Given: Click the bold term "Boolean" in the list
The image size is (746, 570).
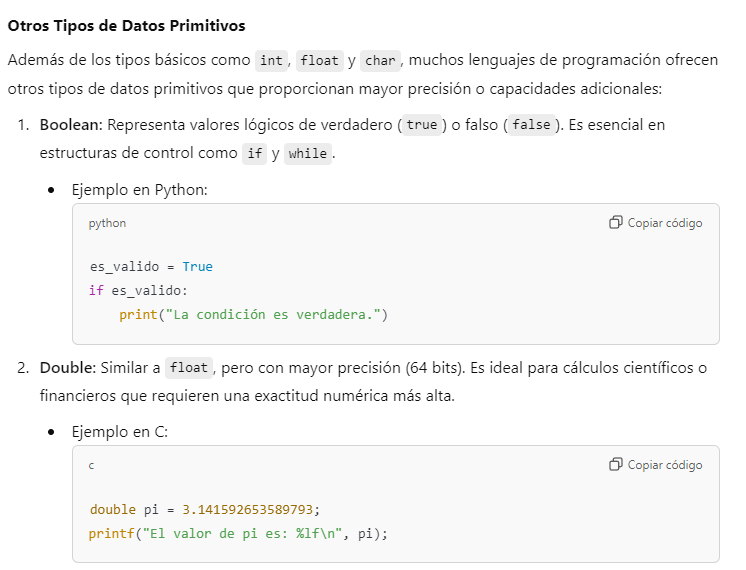Looking at the screenshot, I should 70,125.
